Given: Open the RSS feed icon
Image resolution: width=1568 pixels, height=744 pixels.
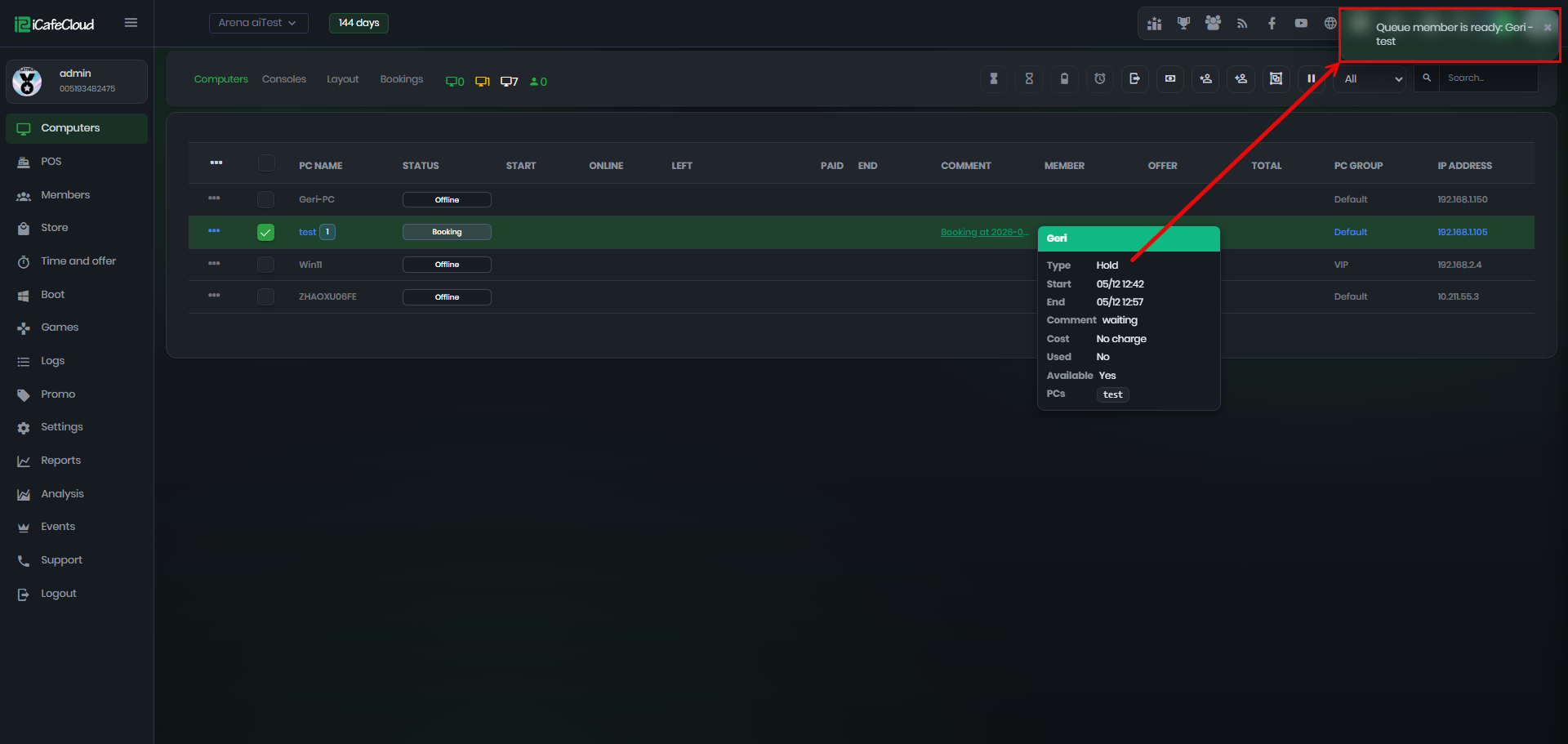Looking at the screenshot, I should [1242, 24].
